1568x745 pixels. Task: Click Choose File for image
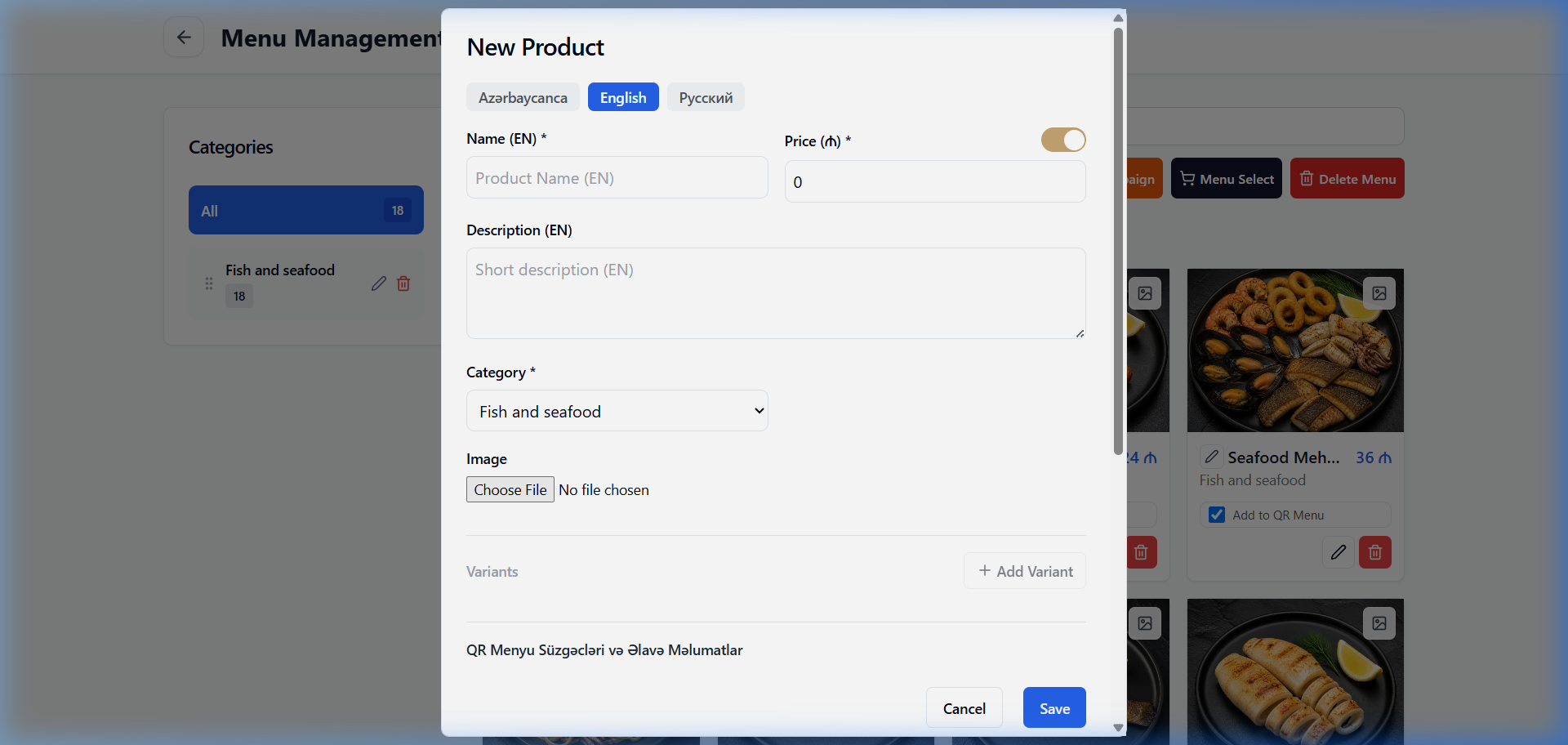point(510,489)
